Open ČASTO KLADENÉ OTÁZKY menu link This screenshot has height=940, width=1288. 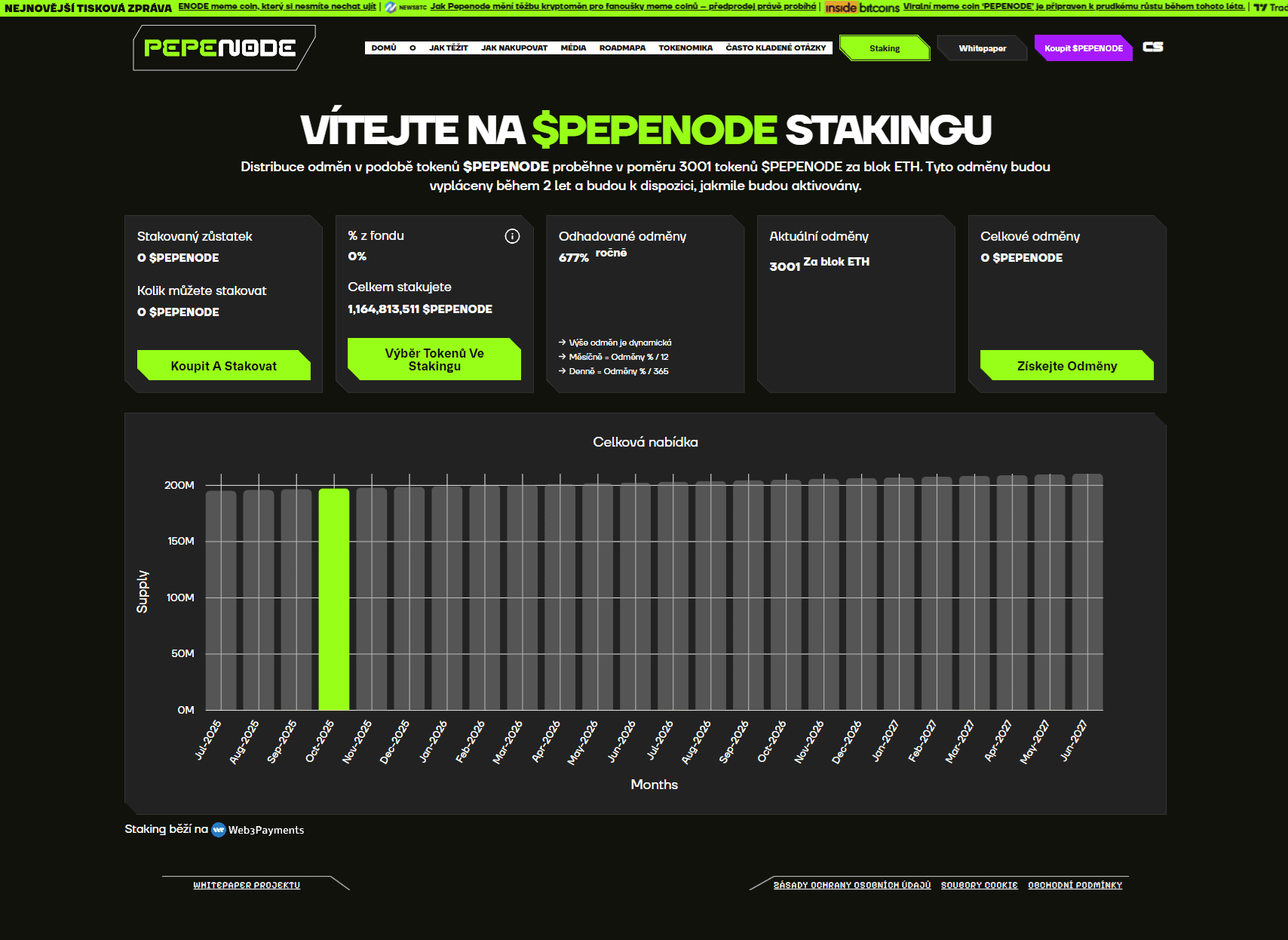[775, 48]
